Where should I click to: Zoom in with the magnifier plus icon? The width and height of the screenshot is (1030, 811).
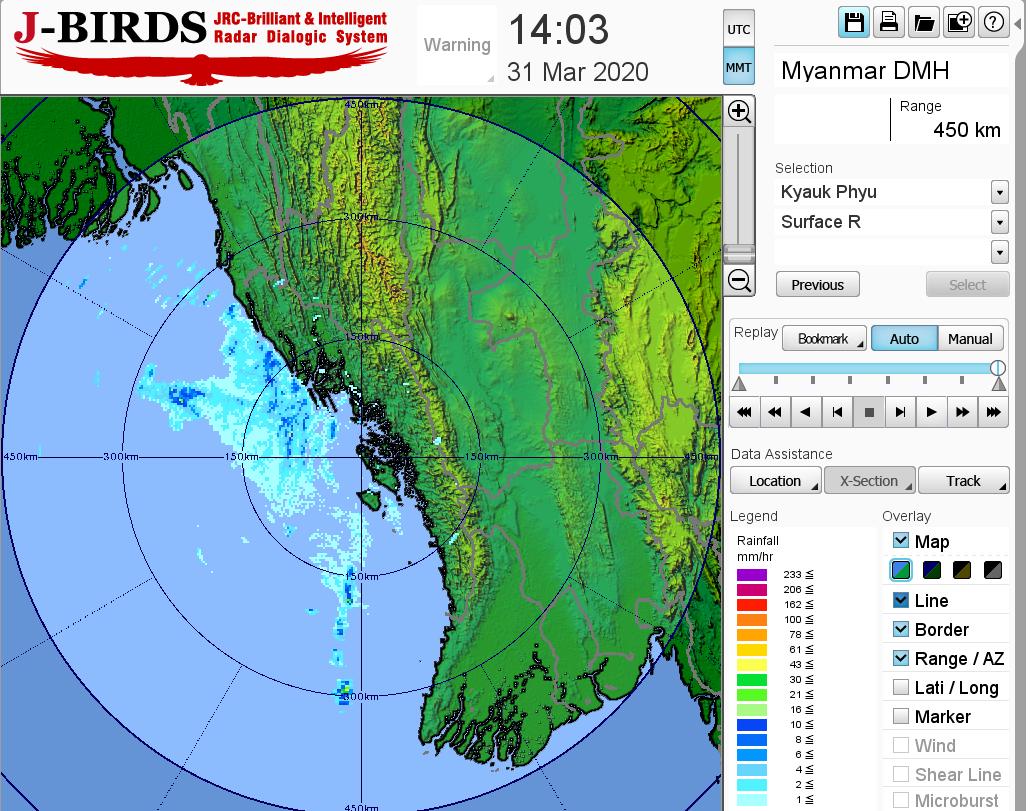[739, 111]
